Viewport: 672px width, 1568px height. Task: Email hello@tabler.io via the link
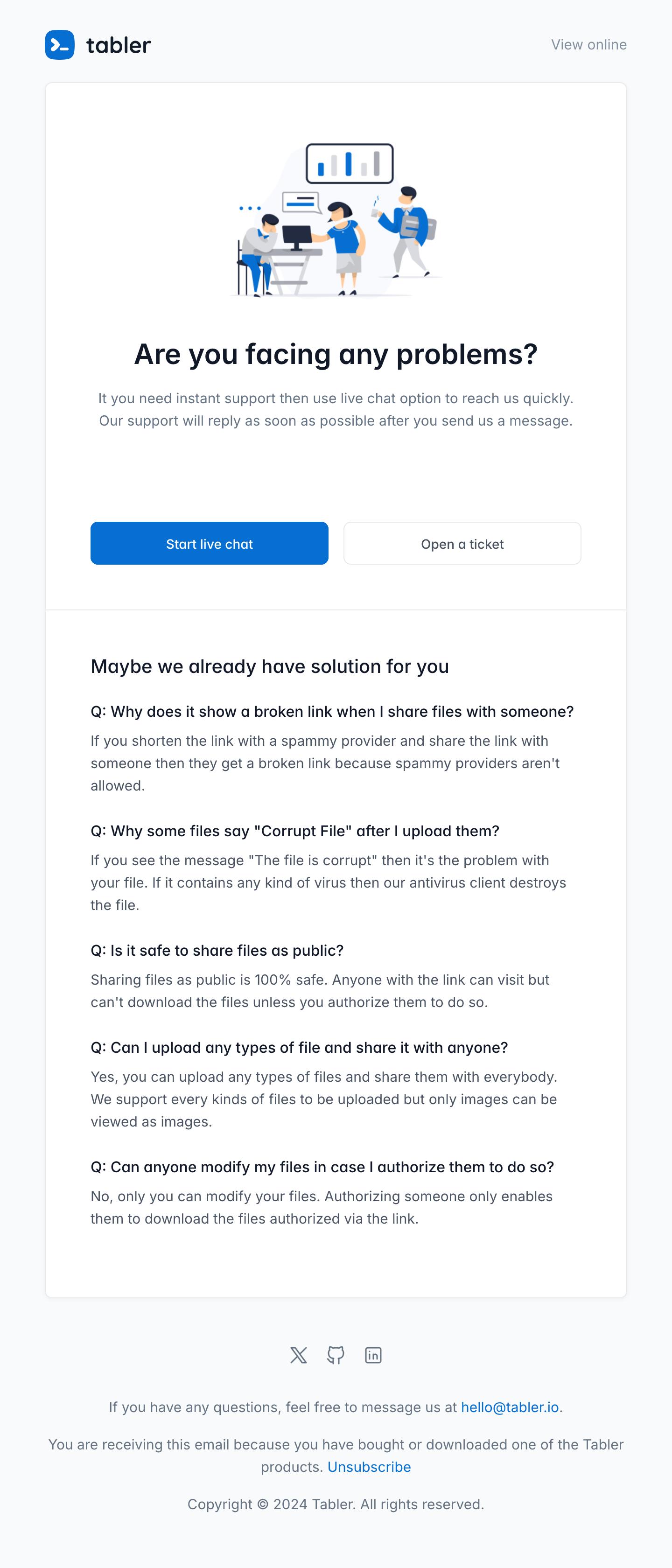[510, 1407]
